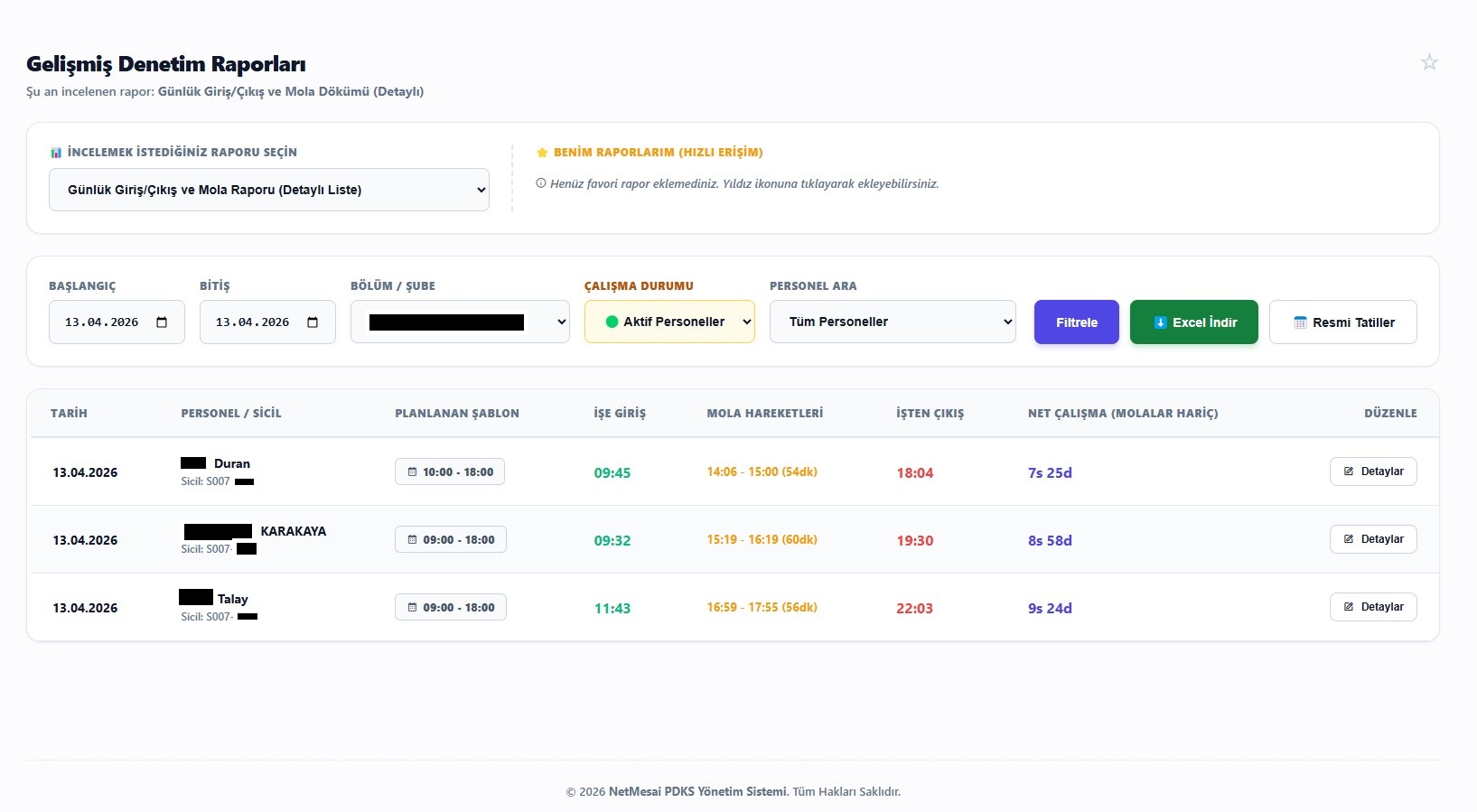Click edit icon in Talay's Detaylar button
The image size is (1477, 812).
coord(1349,607)
